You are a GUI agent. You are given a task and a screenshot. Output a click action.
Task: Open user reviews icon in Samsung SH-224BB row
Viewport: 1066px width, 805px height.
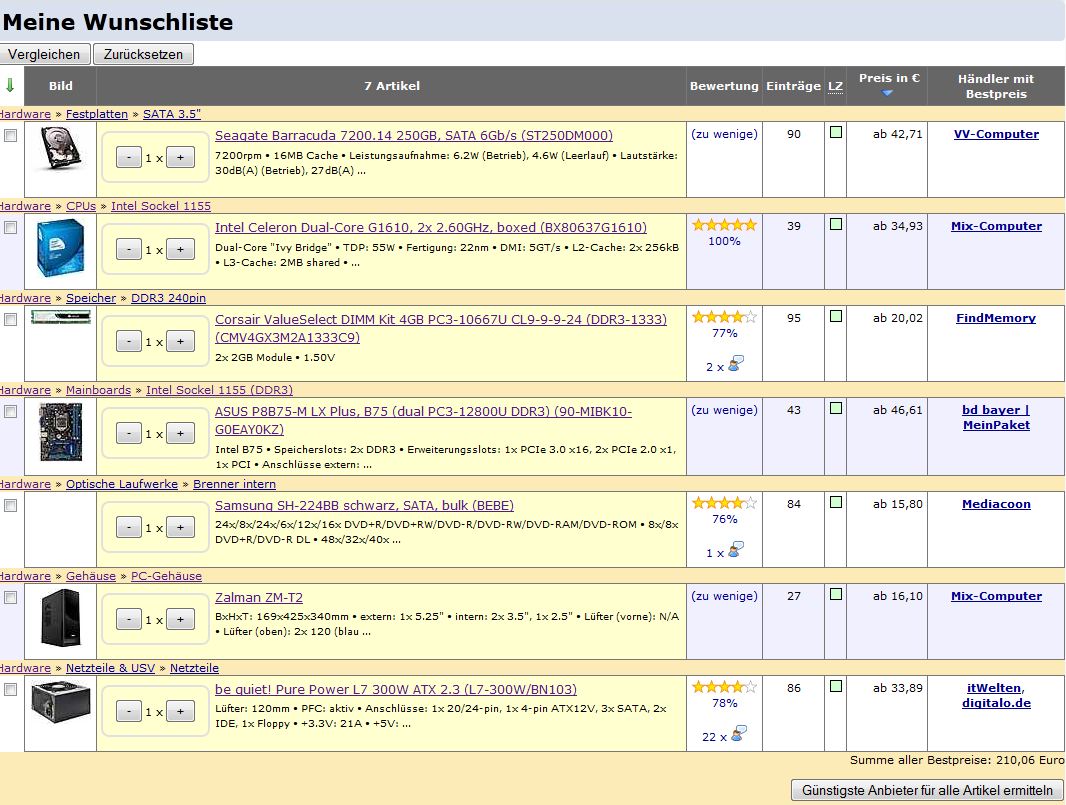(x=736, y=549)
